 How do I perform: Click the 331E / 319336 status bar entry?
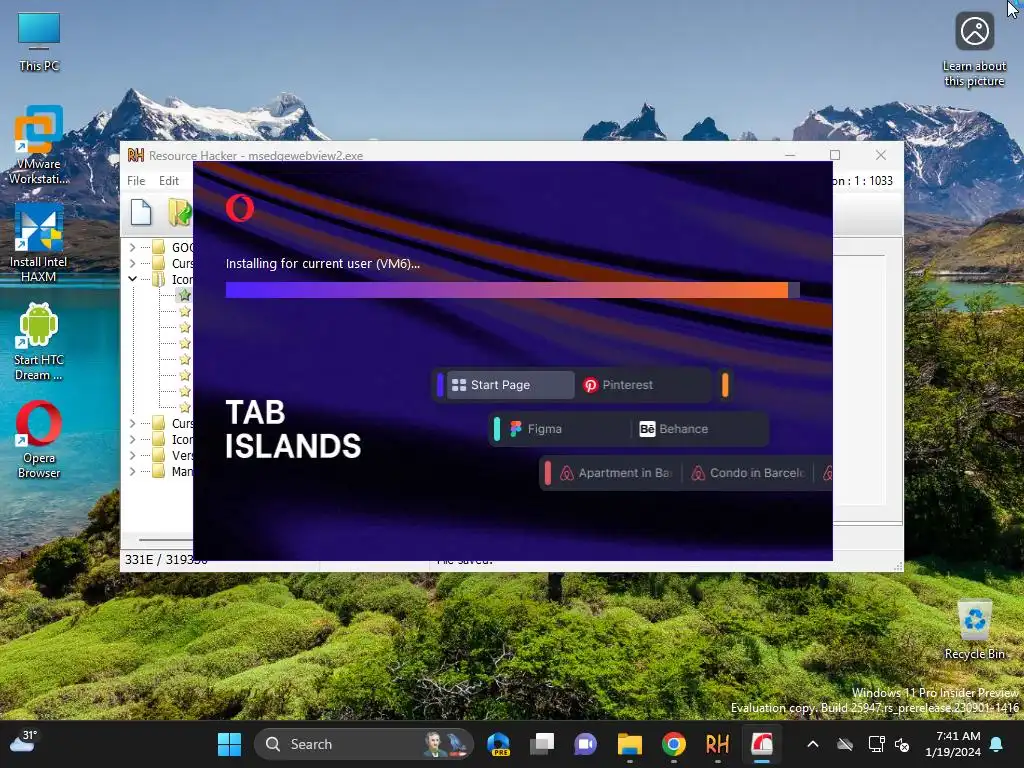(166, 560)
